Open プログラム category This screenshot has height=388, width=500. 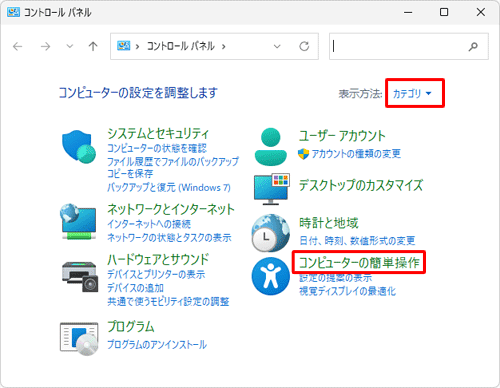pos(131,327)
